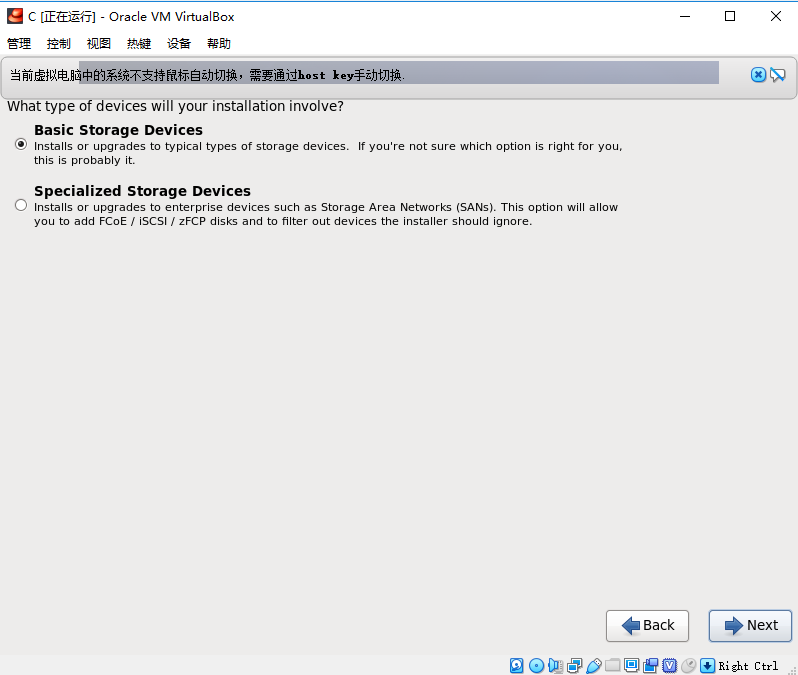798x675 pixels.
Task: Click the mouse integration status icon
Action: pos(689,665)
